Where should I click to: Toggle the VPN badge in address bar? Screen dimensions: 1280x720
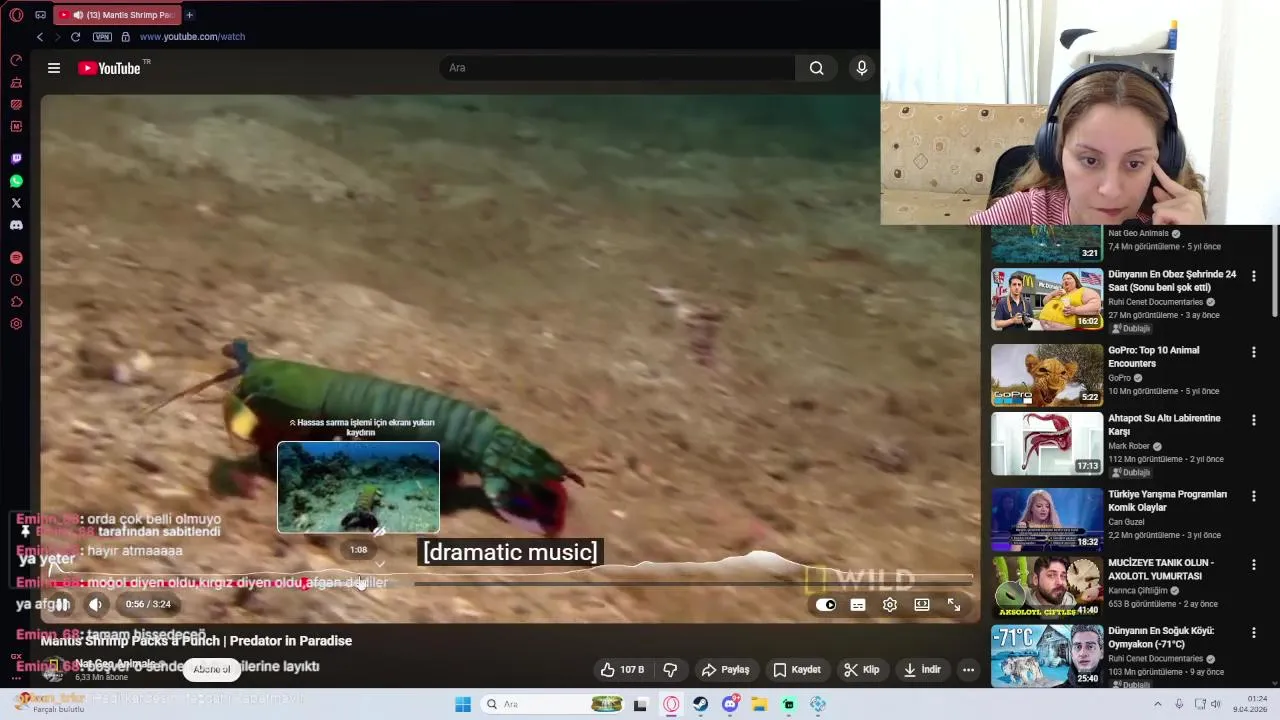point(102,37)
